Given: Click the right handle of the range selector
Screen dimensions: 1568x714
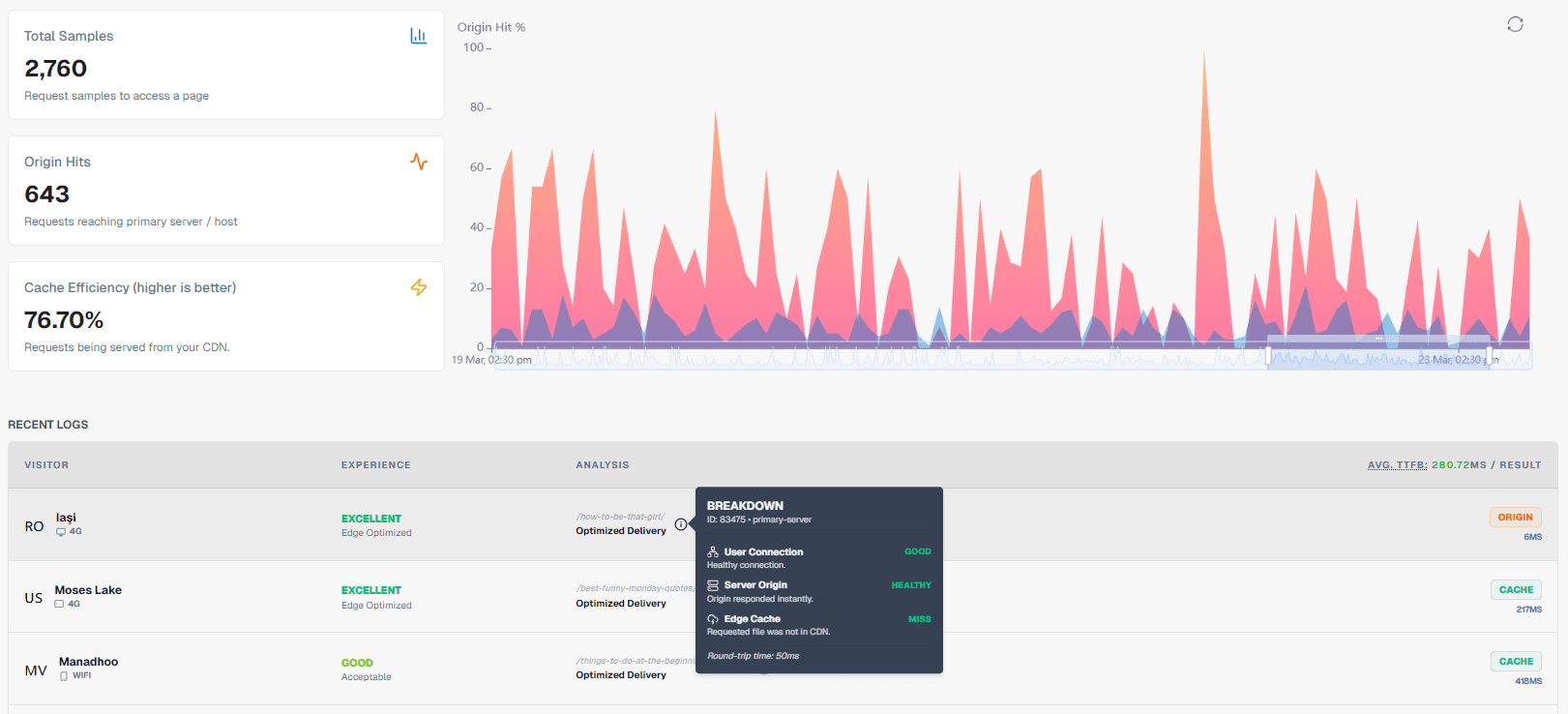Looking at the screenshot, I should pos(1489,355).
